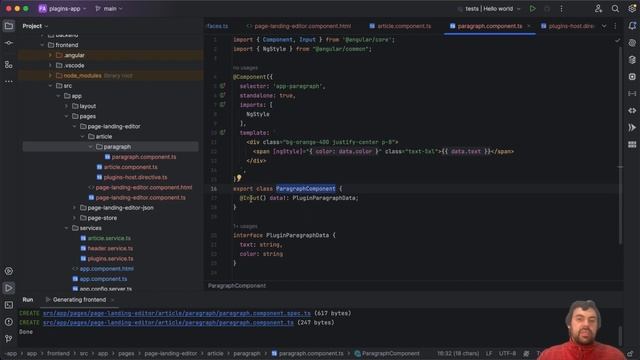The width and height of the screenshot is (640, 360).
Task: Open the Notifications bell icon
Action: pyautogui.click(x=632, y=26)
